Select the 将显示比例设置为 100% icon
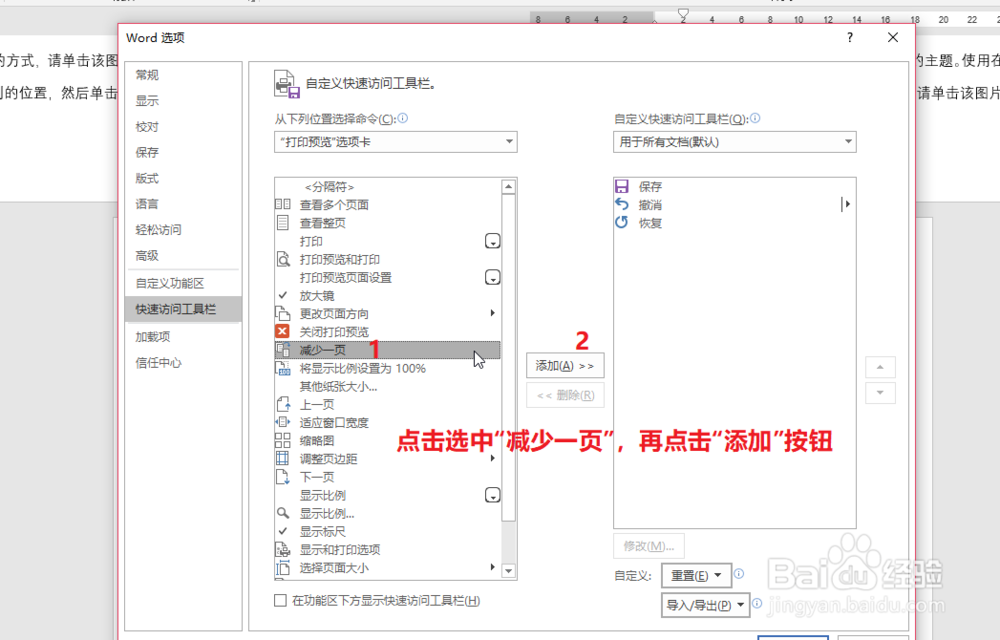The height and width of the screenshot is (640, 1000). tap(283, 368)
